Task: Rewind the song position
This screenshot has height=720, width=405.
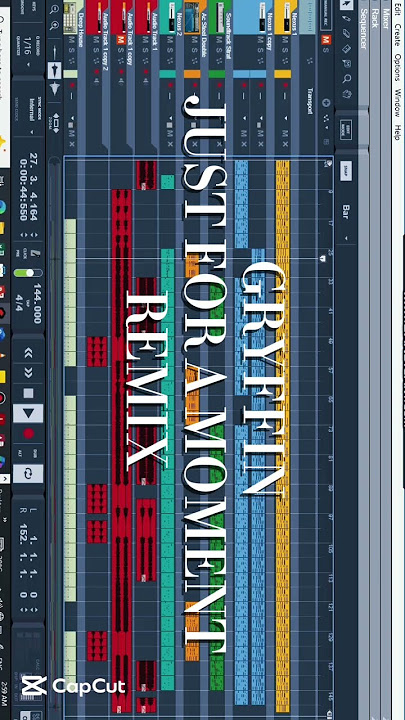Action: click(28, 353)
